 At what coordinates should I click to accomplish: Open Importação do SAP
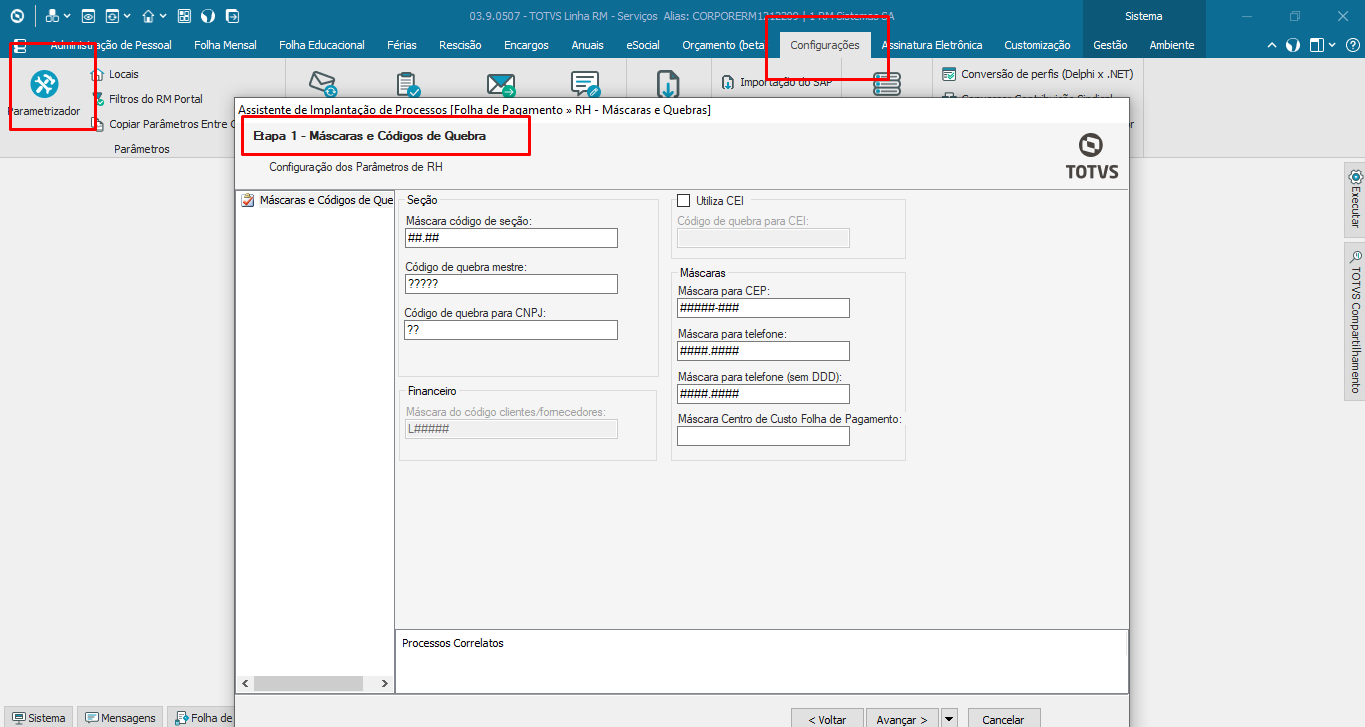[x=776, y=82]
